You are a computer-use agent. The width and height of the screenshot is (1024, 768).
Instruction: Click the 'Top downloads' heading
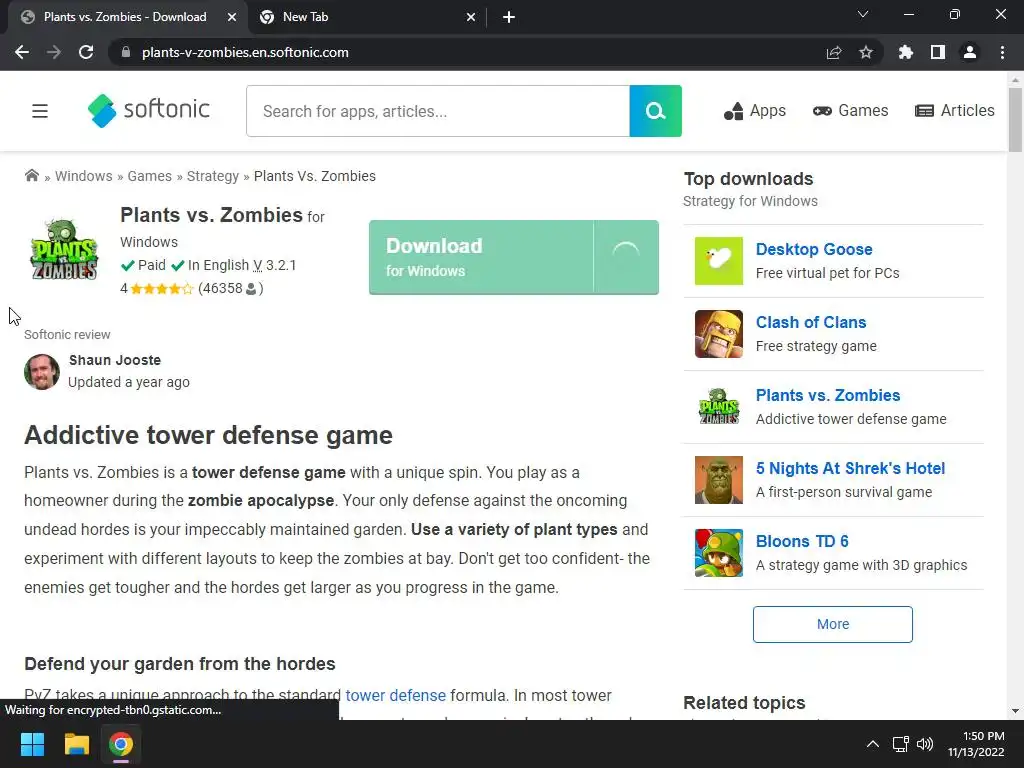tap(748, 179)
